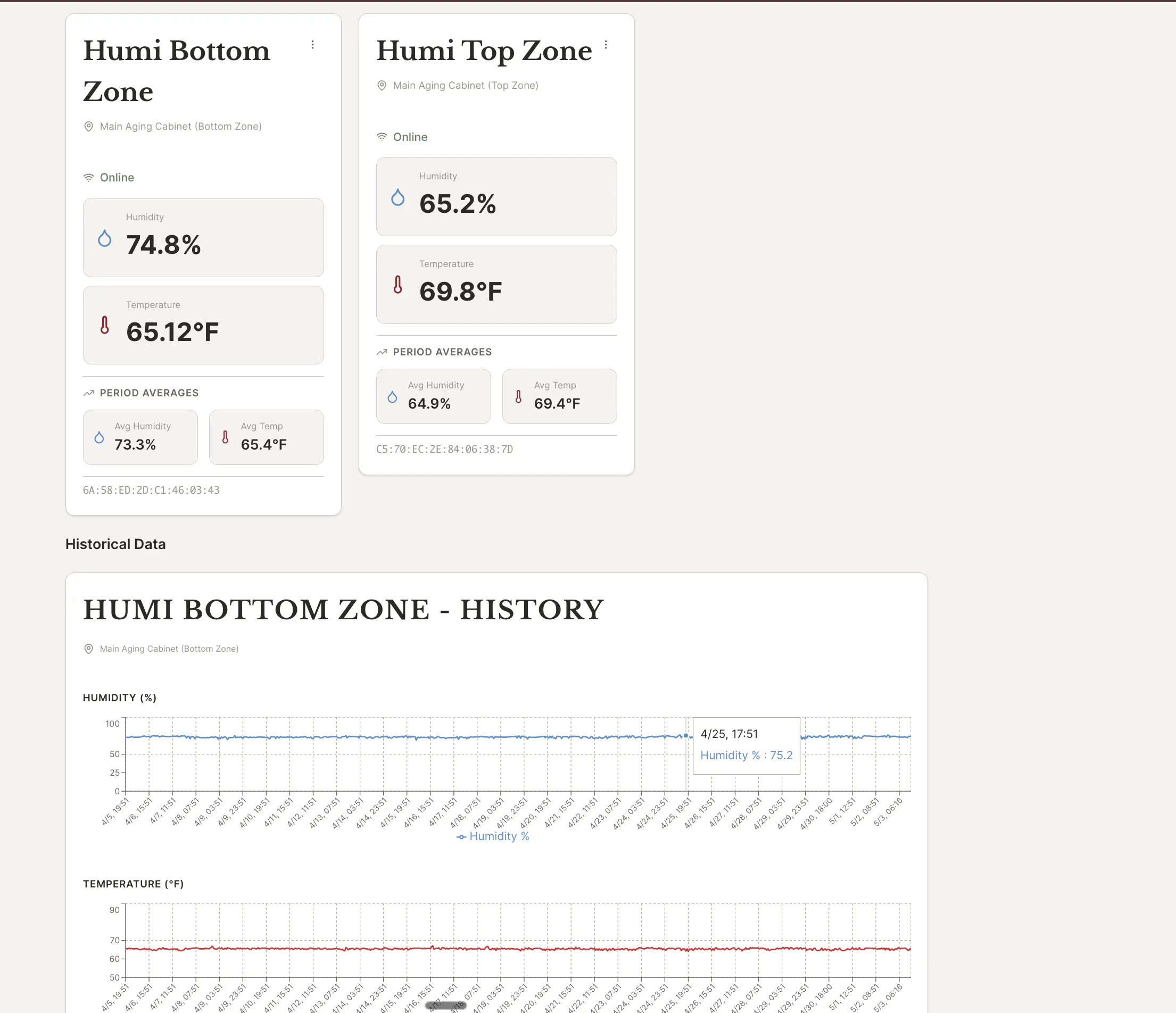Click 64.9% average humidity value
The height and width of the screenshot is (1013, 1176).
tap(429, 403)
